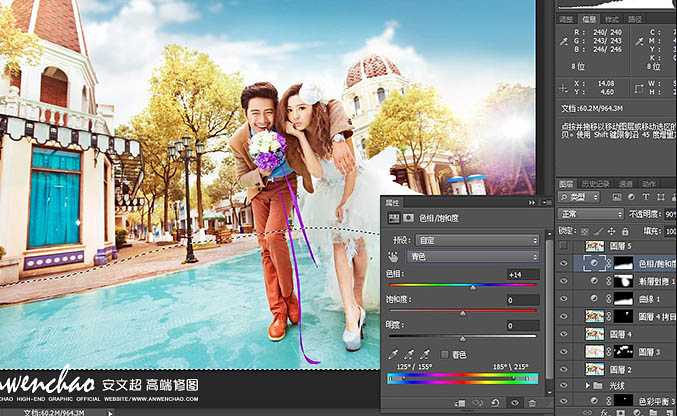This screenshot has height=416, width=677.
Task: Open the Properties panel flyout menu
Action: coord(546,202)
